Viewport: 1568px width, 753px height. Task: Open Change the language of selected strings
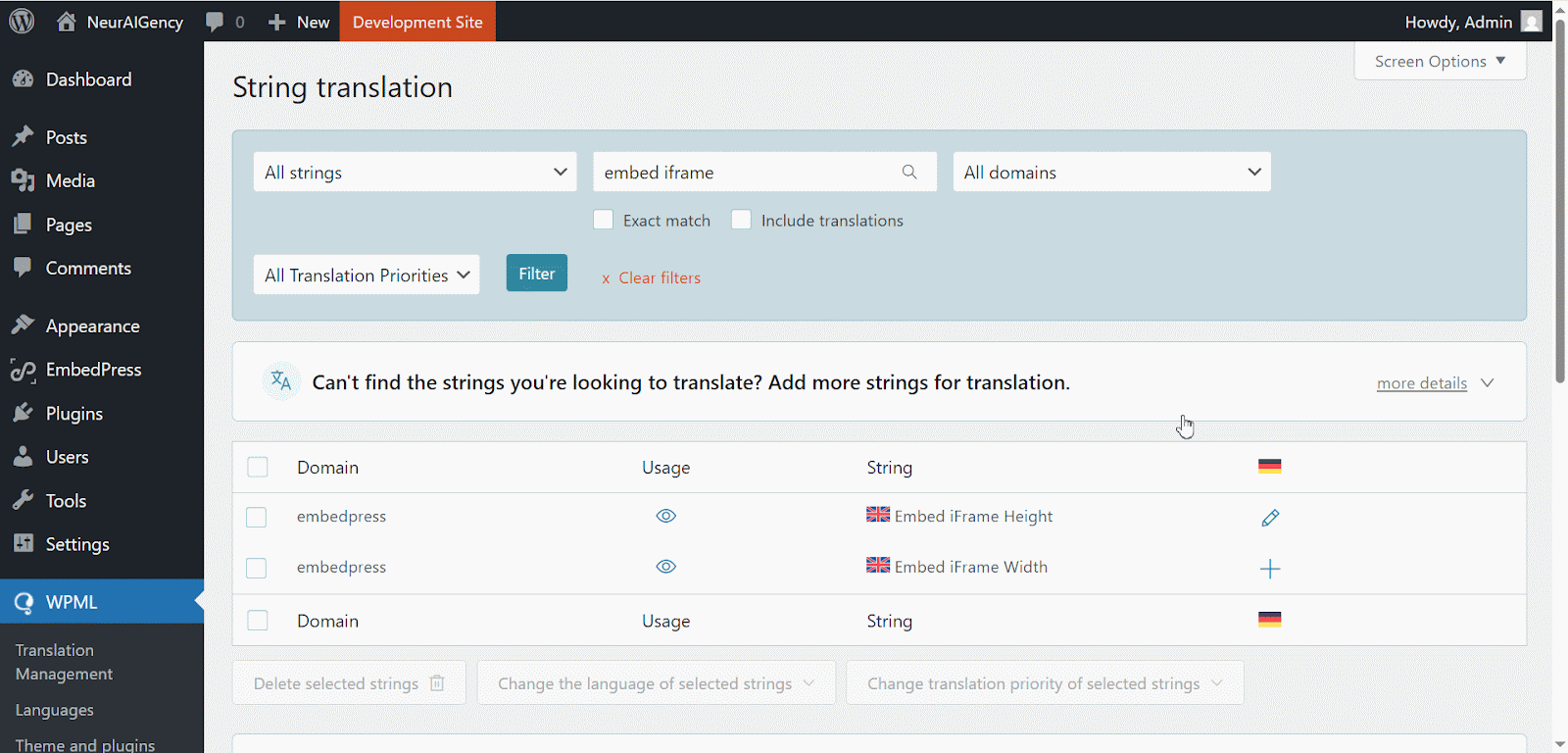tap(657, 682)
